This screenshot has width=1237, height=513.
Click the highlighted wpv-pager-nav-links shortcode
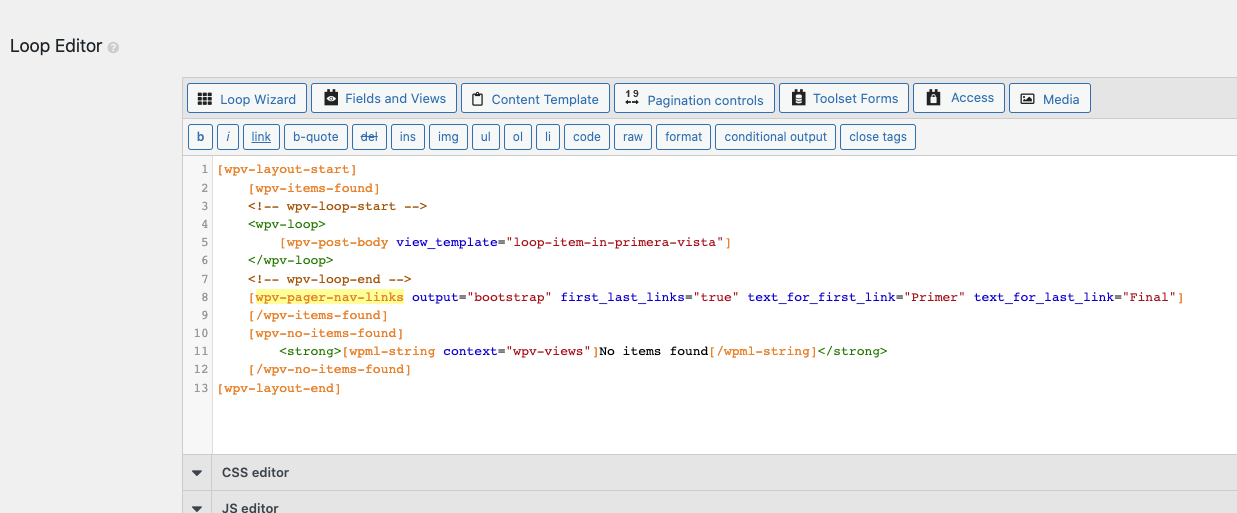[330, 297]
